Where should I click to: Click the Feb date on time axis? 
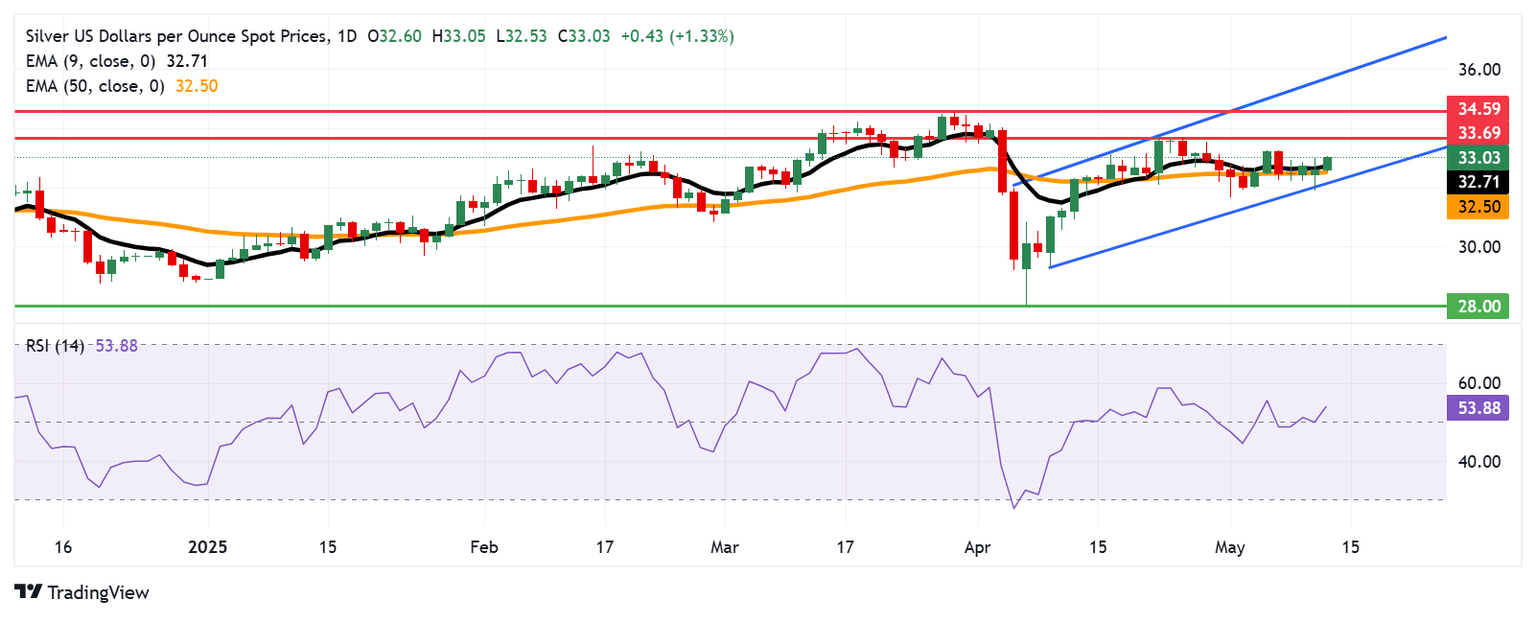tap(484, 548)
